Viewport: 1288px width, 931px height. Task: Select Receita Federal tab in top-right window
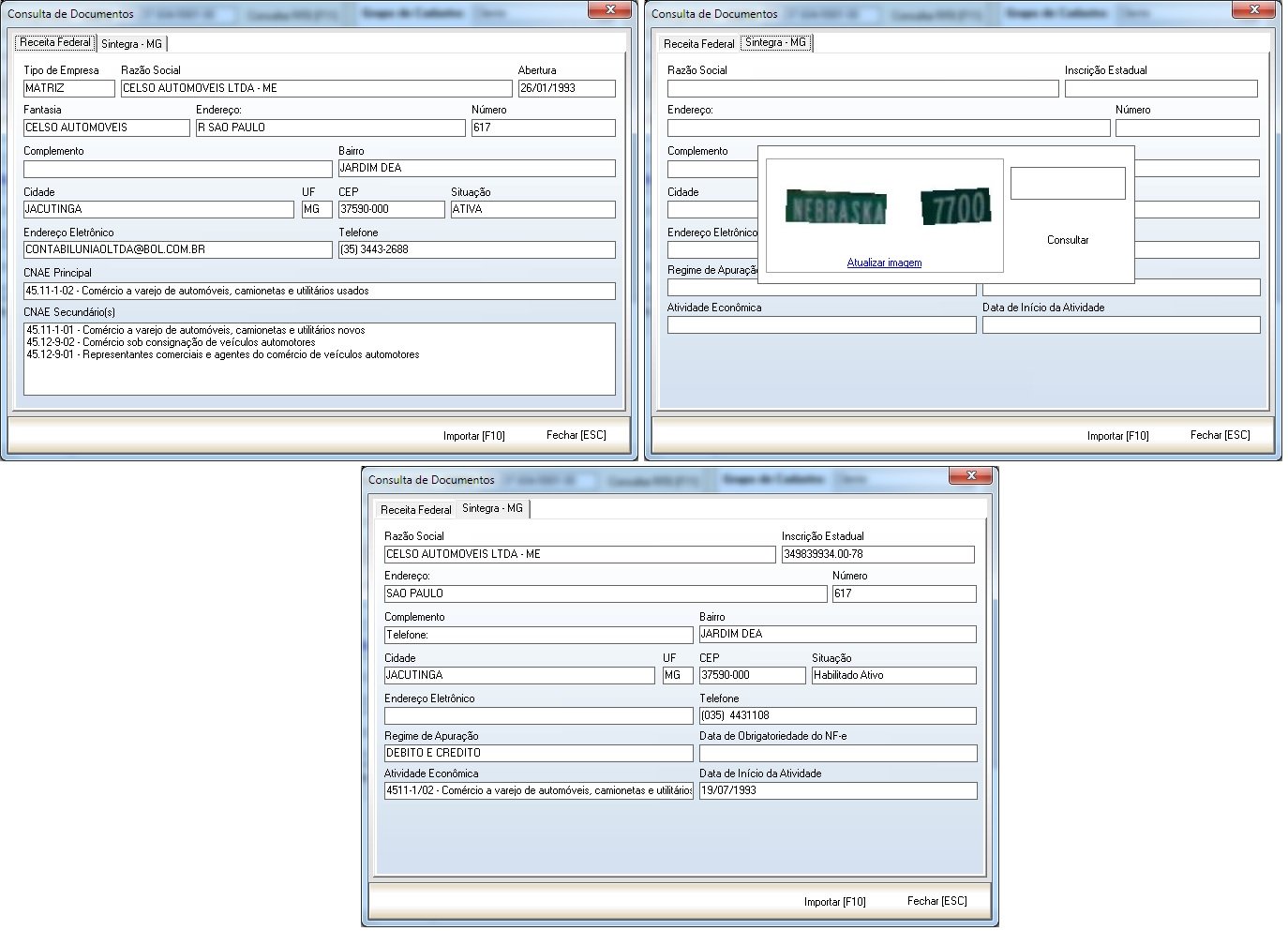(699, 44)
